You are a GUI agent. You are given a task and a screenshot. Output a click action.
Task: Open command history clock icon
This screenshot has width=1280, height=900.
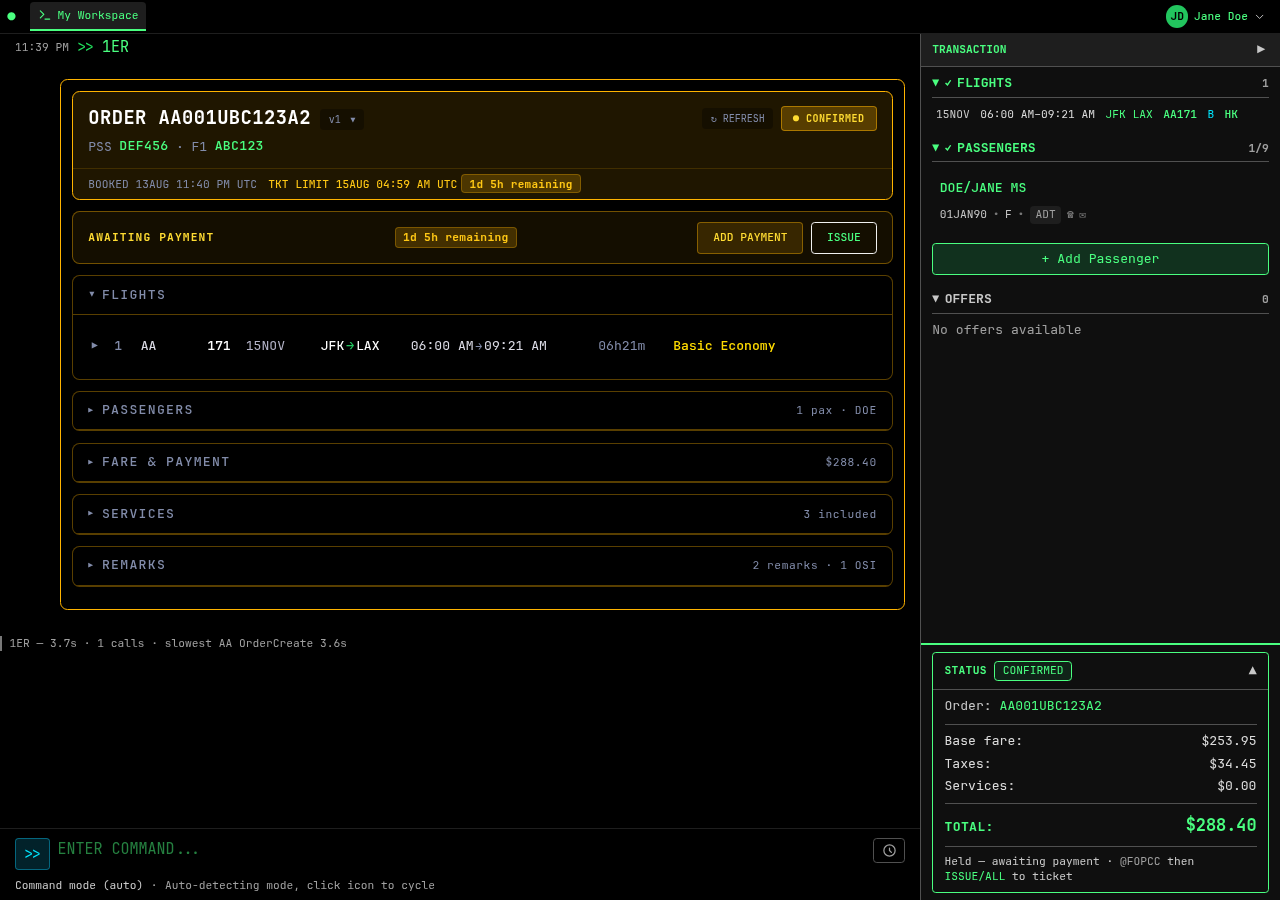(889, 850)
